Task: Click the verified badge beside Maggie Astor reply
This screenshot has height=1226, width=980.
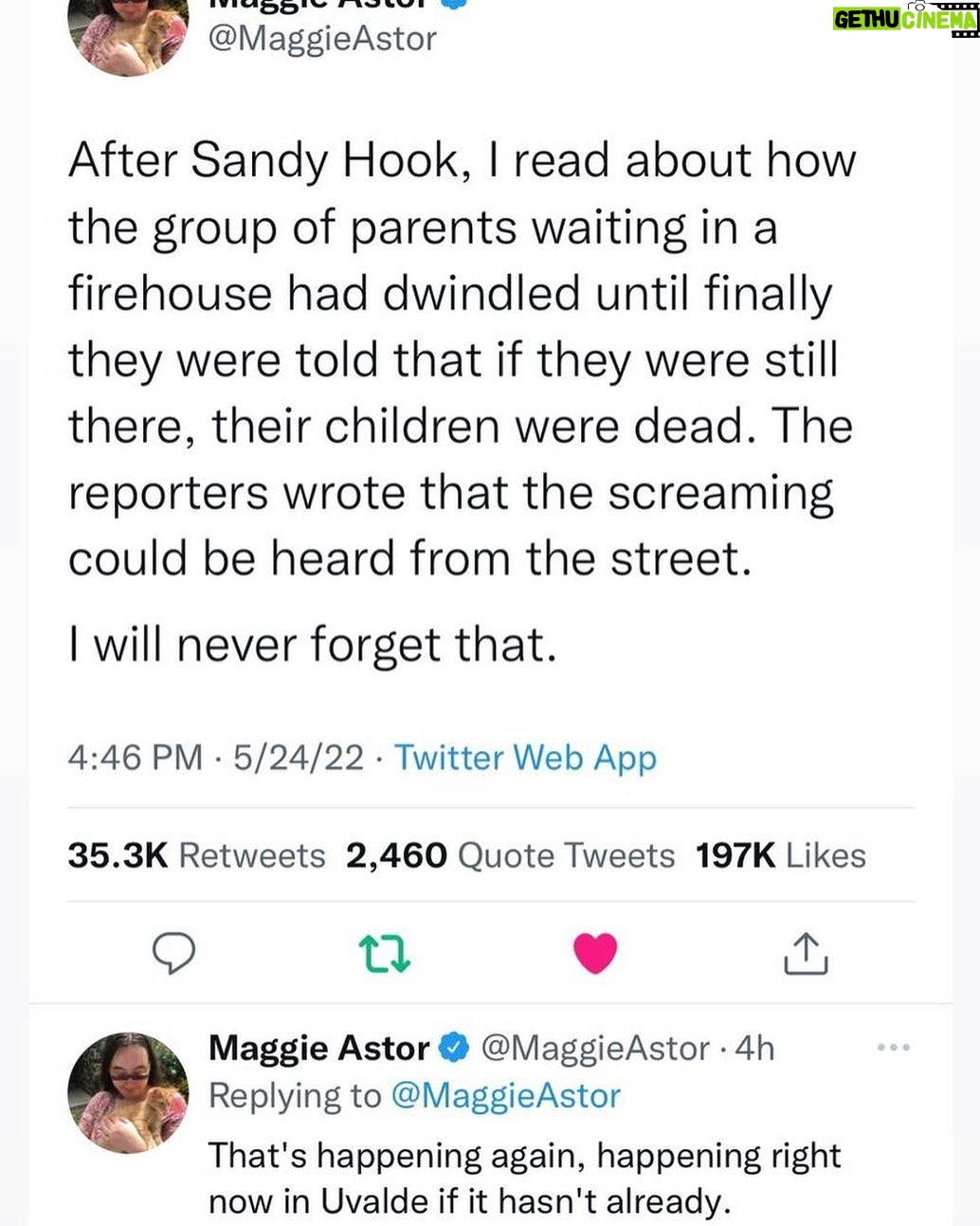Action: pos(455,1049)
